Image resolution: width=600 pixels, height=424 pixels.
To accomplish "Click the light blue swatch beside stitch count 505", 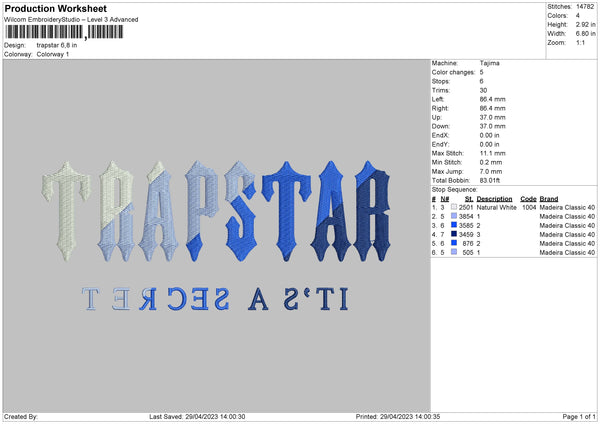I will tap(454, 252).
